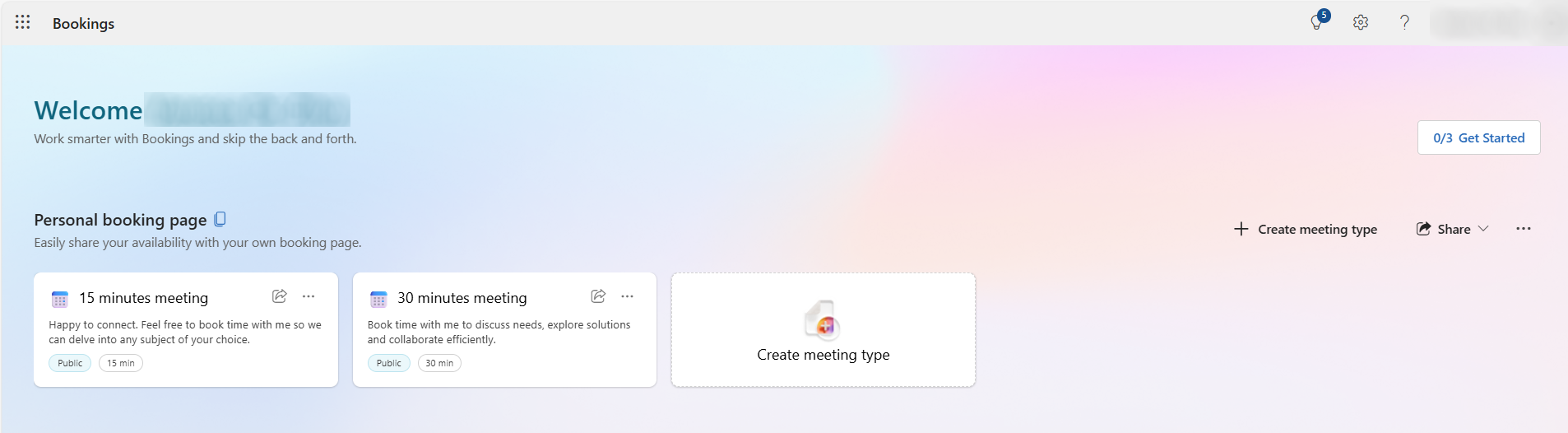The image size is (1568, 433).
Task: Open personal booking page more options
Action: click(x=1524, y=229)
